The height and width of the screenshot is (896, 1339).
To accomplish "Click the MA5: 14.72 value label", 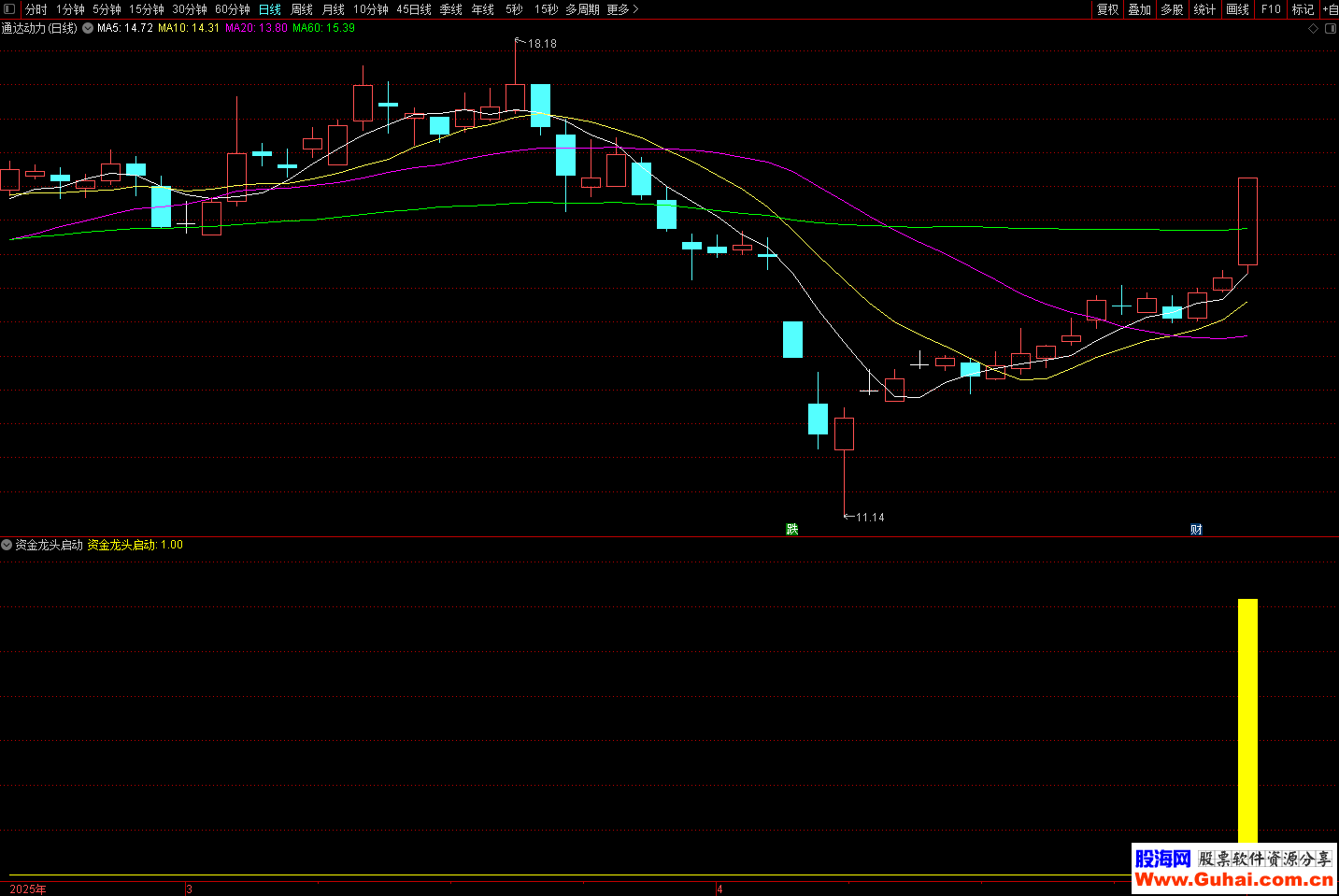I will coord(125,28).
